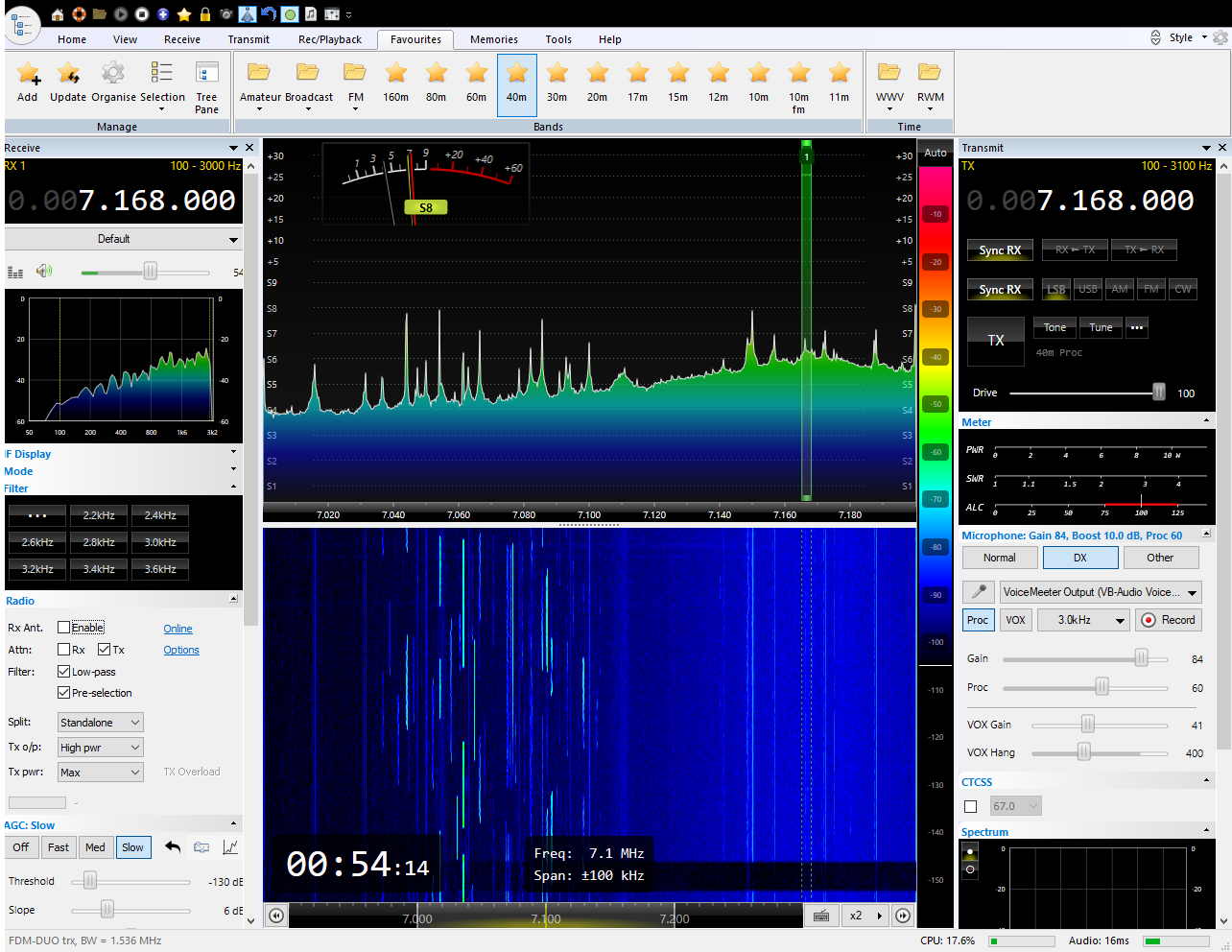Open the Split Standalone dropdown
1232x952 pixels.
point(100,723)
